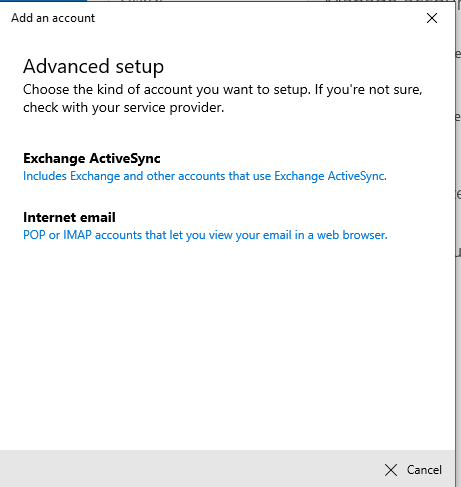Close the Add an account dialog
This screenshot has width=461, height=487.
tap(432, 18)
